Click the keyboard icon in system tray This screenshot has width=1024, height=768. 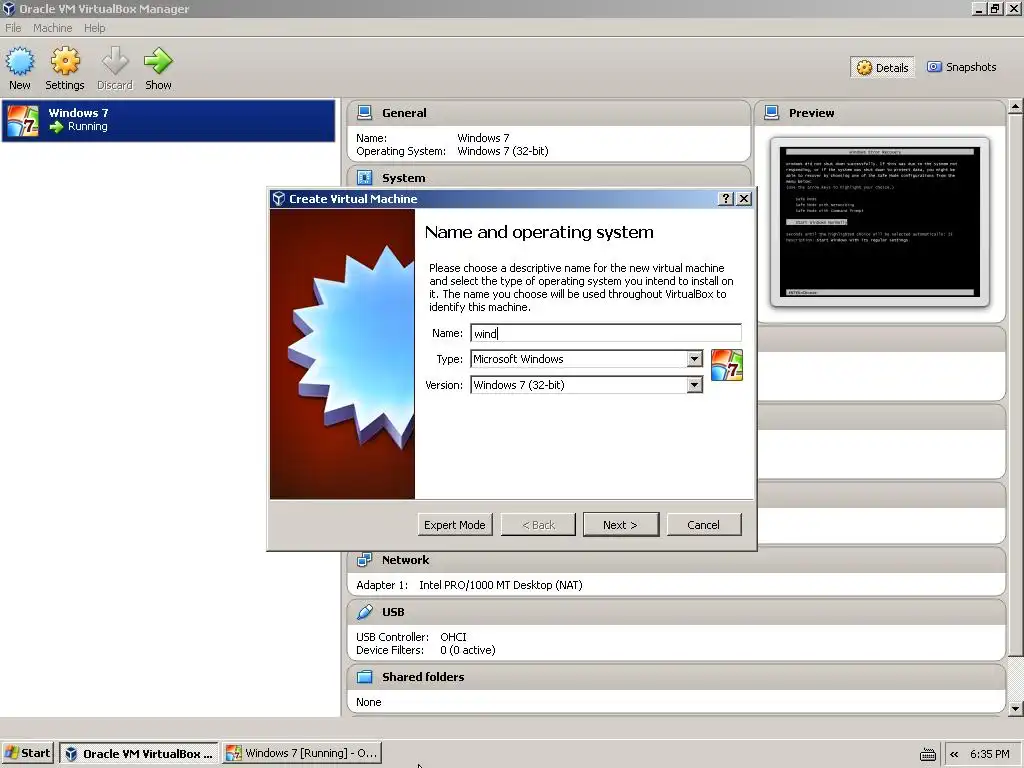tap(927, 755)
